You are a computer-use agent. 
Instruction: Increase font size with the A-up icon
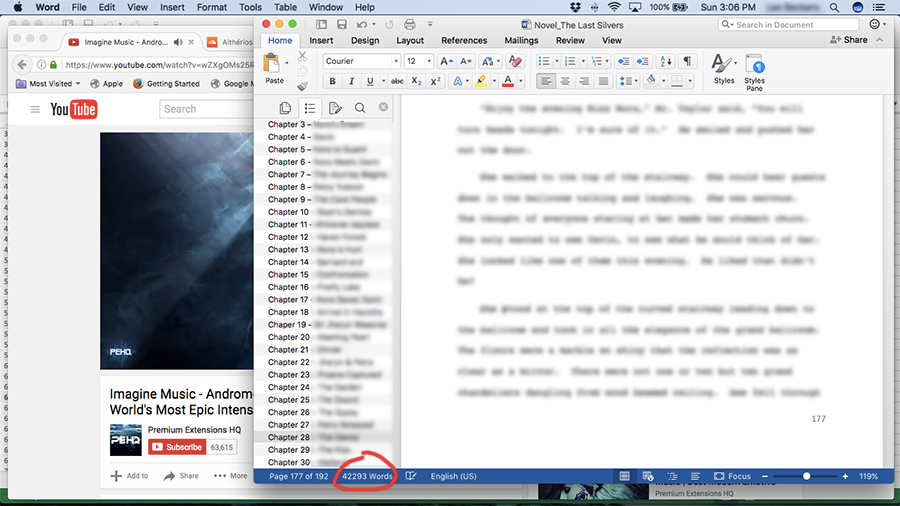447,61
